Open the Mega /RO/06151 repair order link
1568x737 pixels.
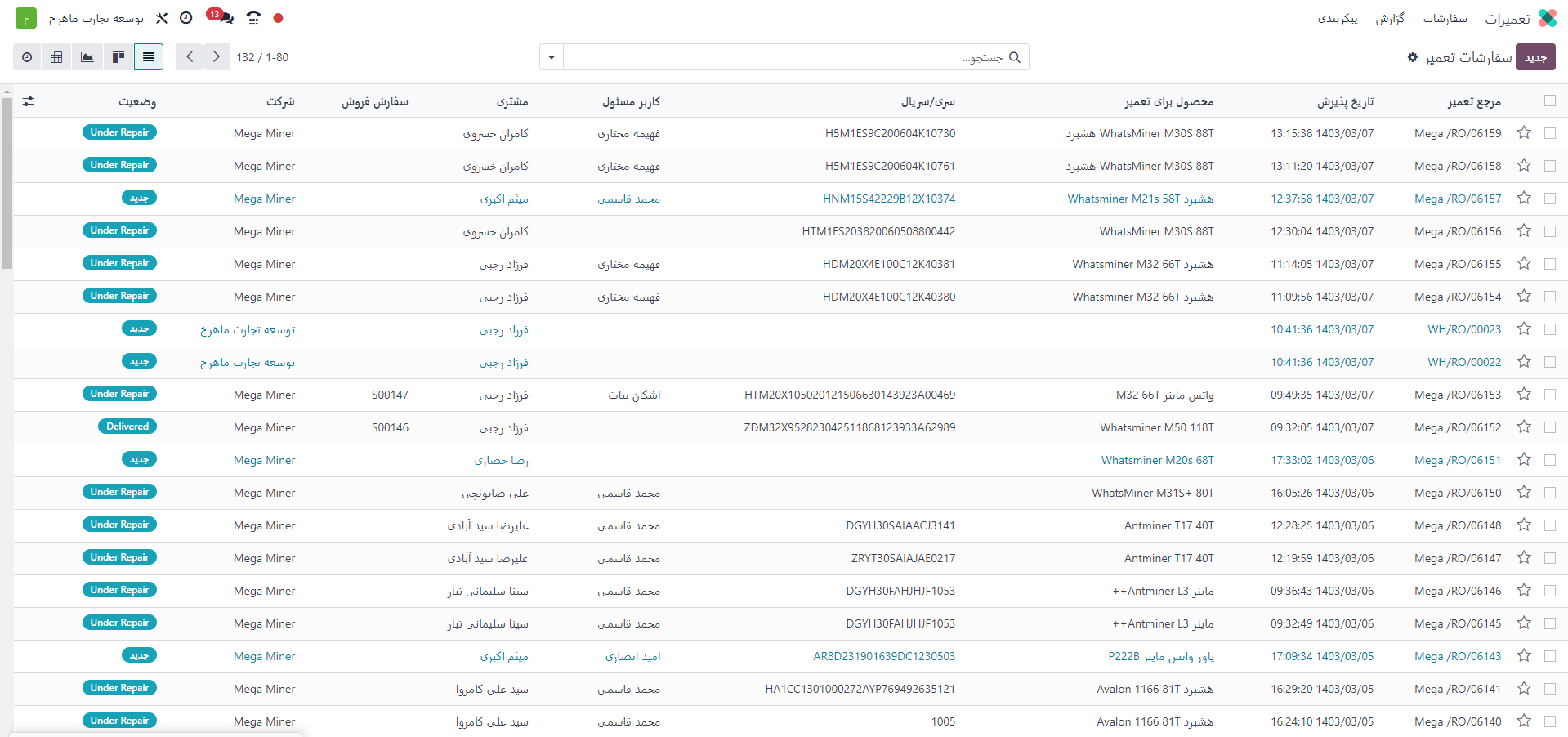coord(1457,460)
